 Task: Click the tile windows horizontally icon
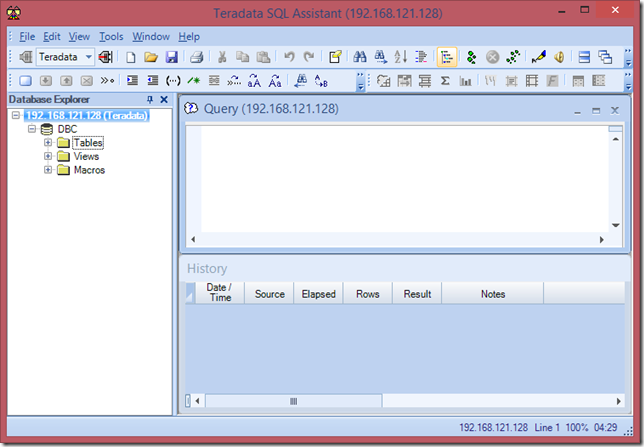[584, 57]
